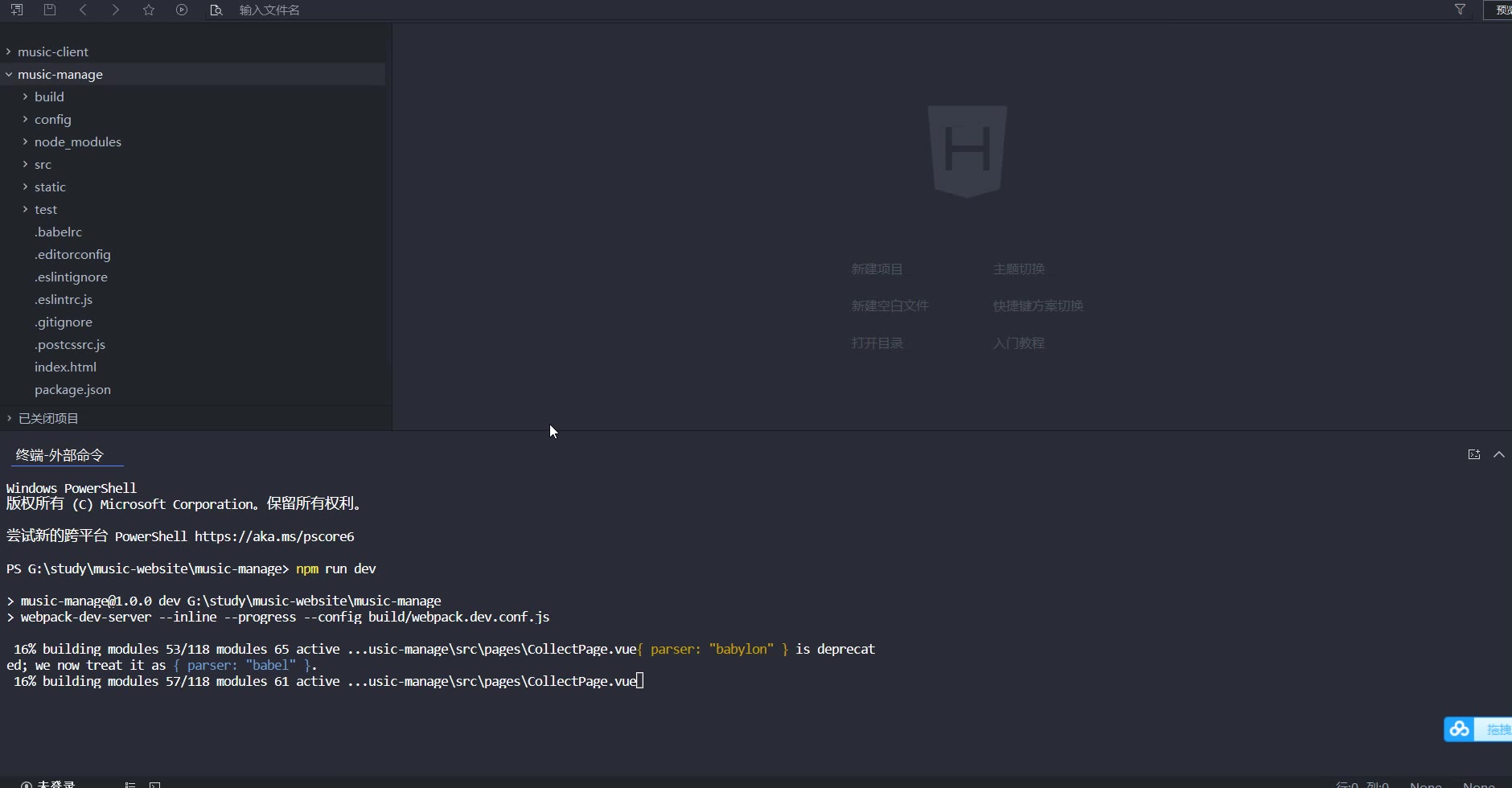Expand the src folder
This screenshot has height=788, width=1512.
25,164
